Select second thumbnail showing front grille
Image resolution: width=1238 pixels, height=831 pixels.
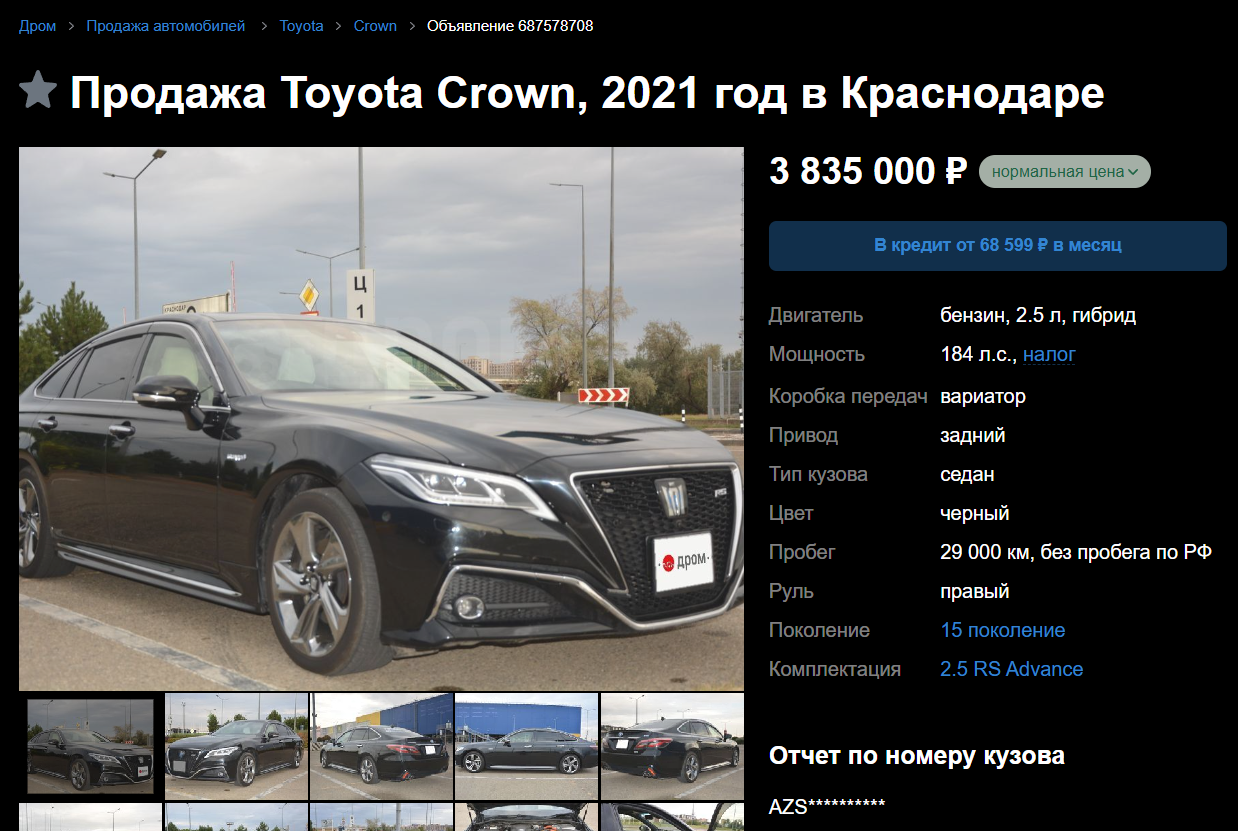click(x=236, y=746)
